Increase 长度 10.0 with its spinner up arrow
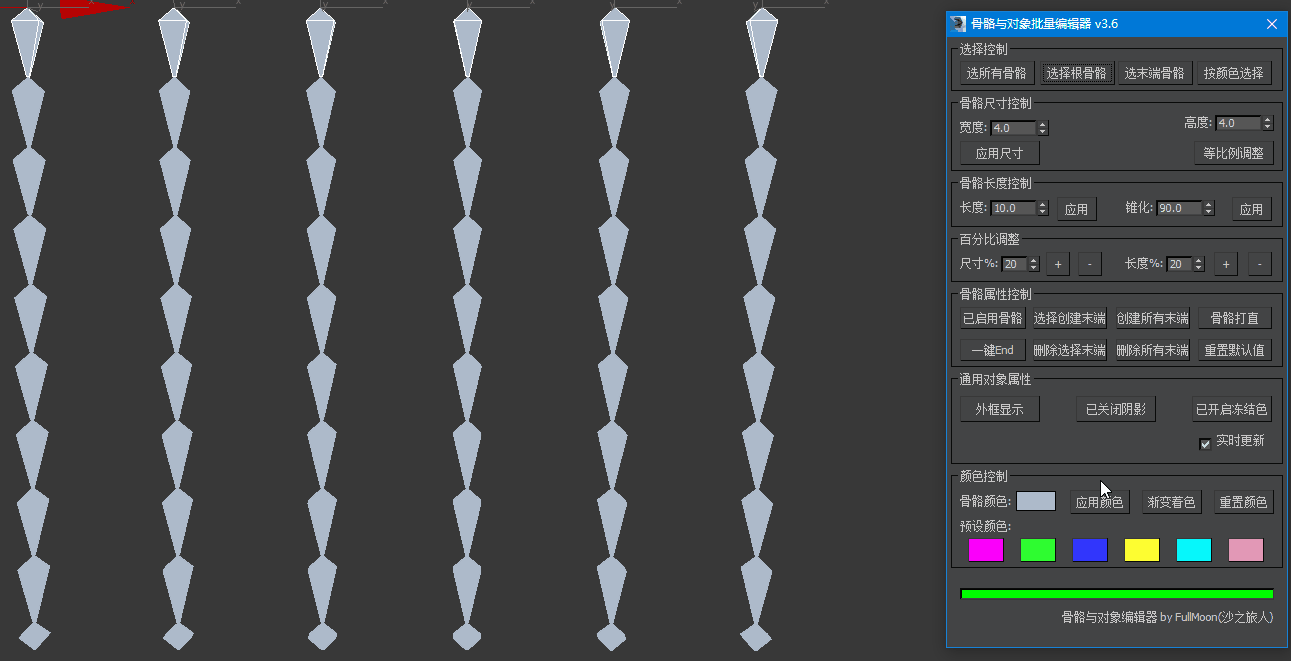 coord(1043,205)
